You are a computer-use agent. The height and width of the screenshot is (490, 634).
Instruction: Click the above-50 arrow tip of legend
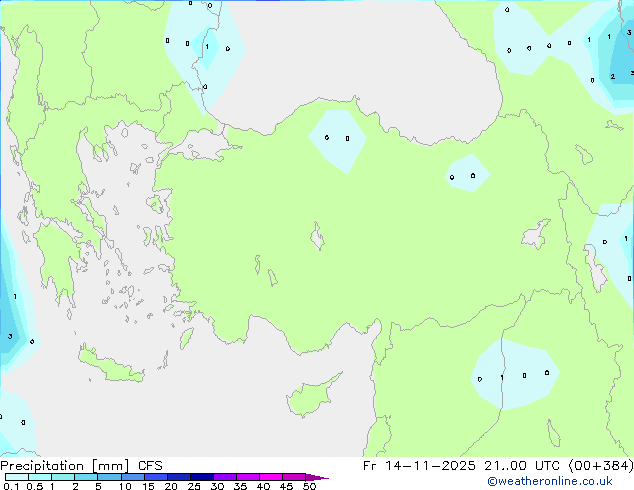point(317,477)
